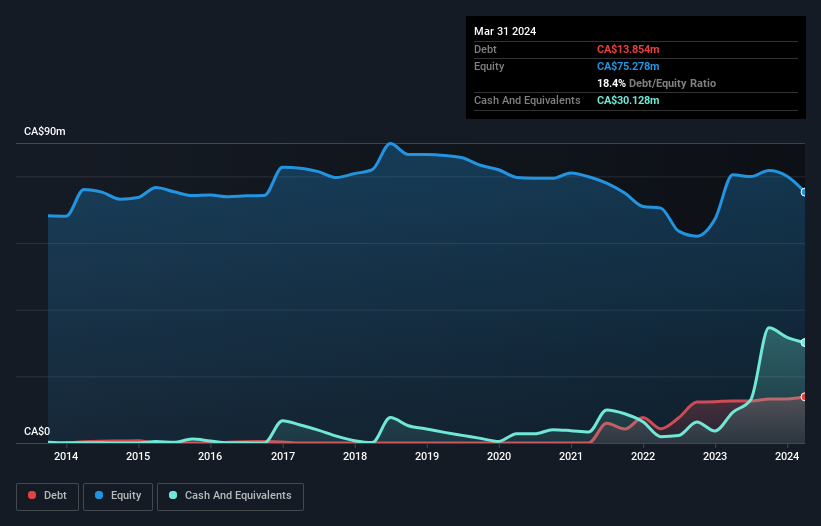Click the CA$90m y-axis label
This screenshot has width=821, height=526.
tap(45, 131)
